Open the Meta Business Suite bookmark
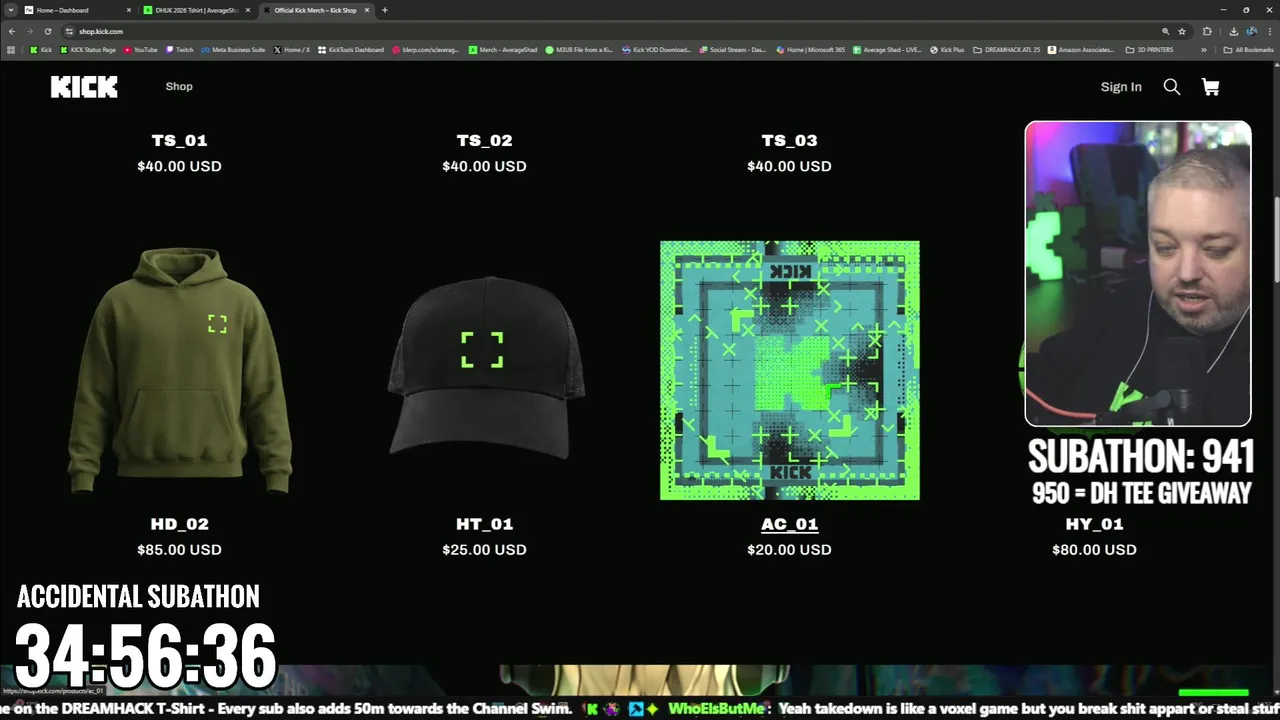The height and width of the screenshot is (720, 1280). click(x=233, y=49)
